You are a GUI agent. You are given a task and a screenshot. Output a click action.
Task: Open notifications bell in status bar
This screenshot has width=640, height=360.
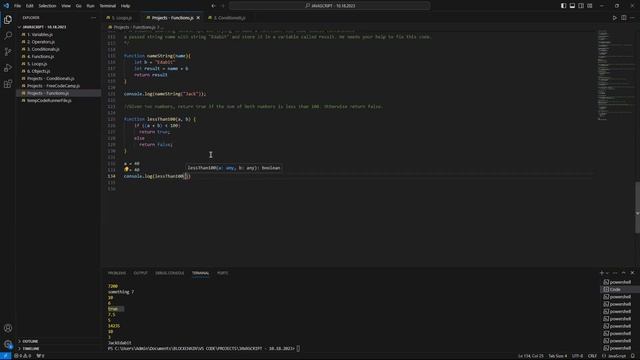(633, 356)
